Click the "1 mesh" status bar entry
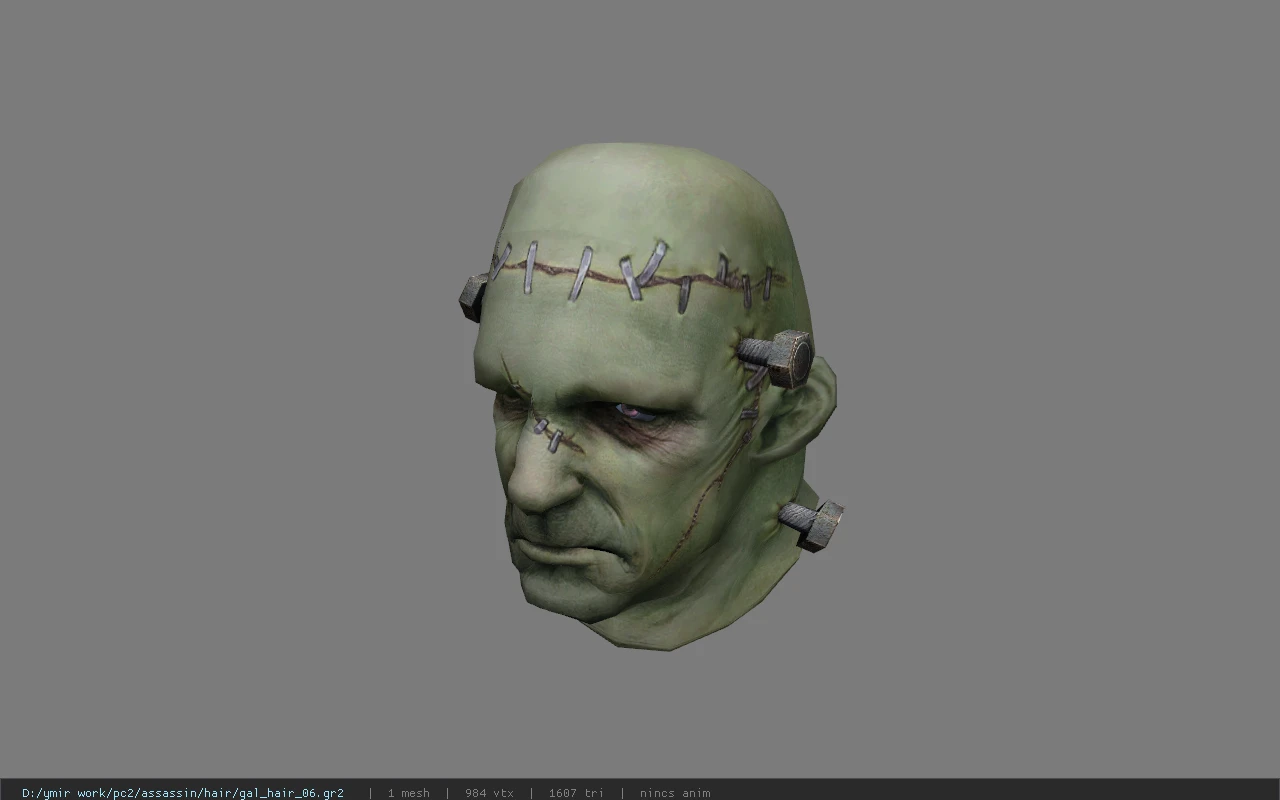Image resolution: width=1280 pixels, height=800 pixels. (x=409, y=793)
